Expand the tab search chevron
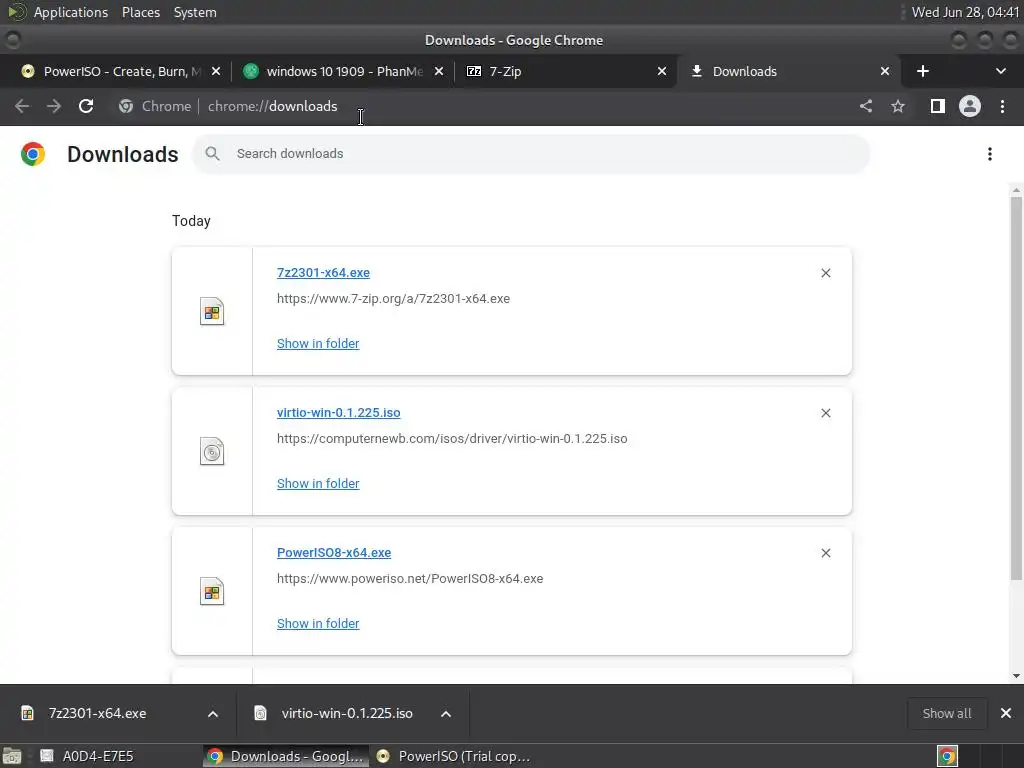1024x768 pixels. pos(1000,71)
